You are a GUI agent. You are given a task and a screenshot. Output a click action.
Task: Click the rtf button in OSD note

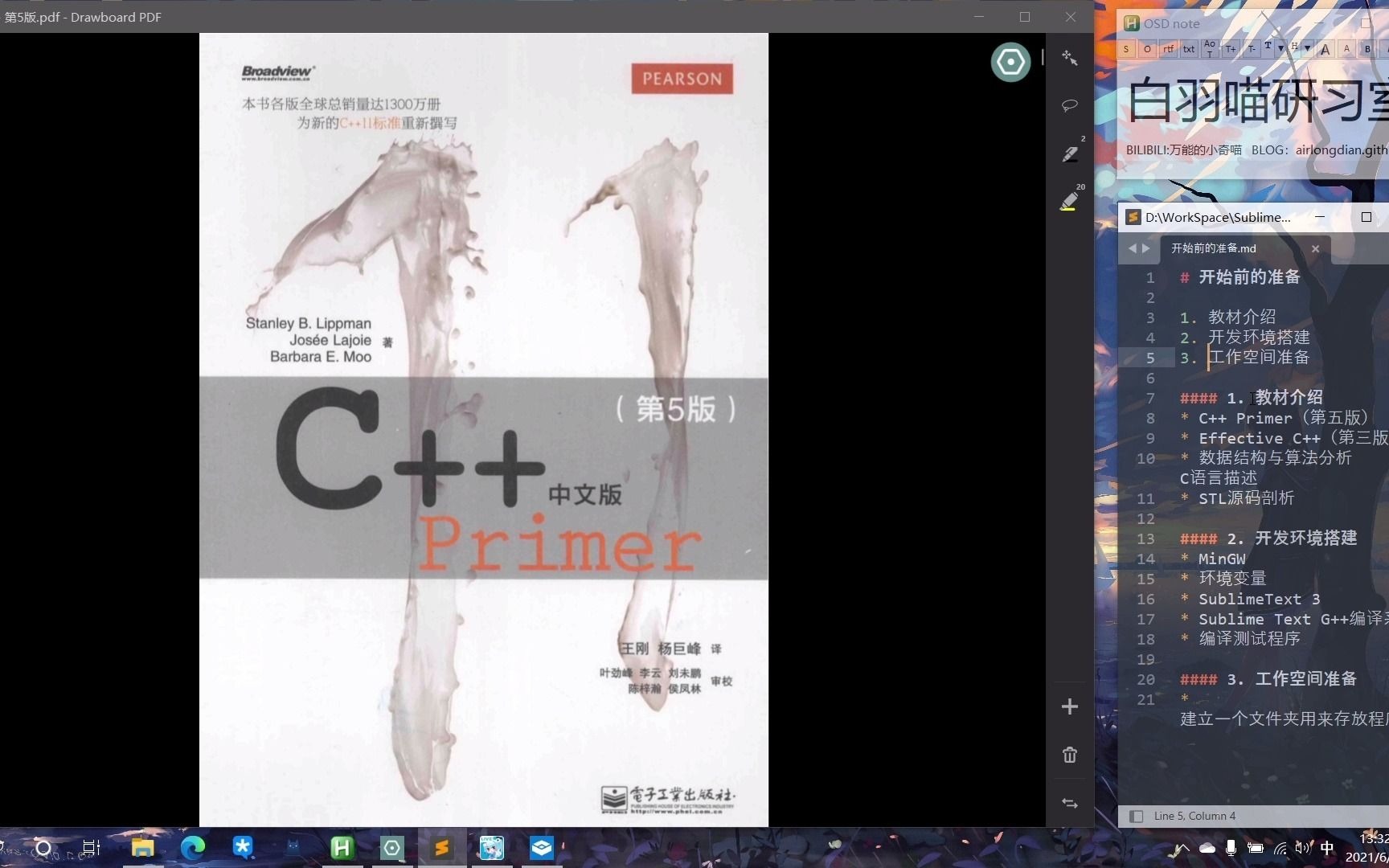coord(1168,49)
